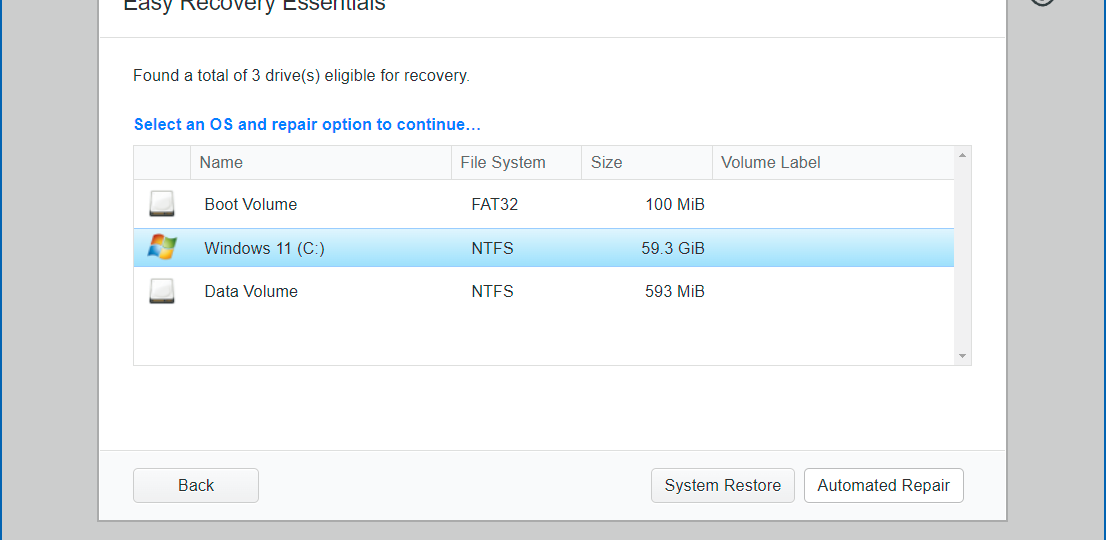Click the scrollbar down arrow
Screen dimensions: 1106x540
point(962,356)
